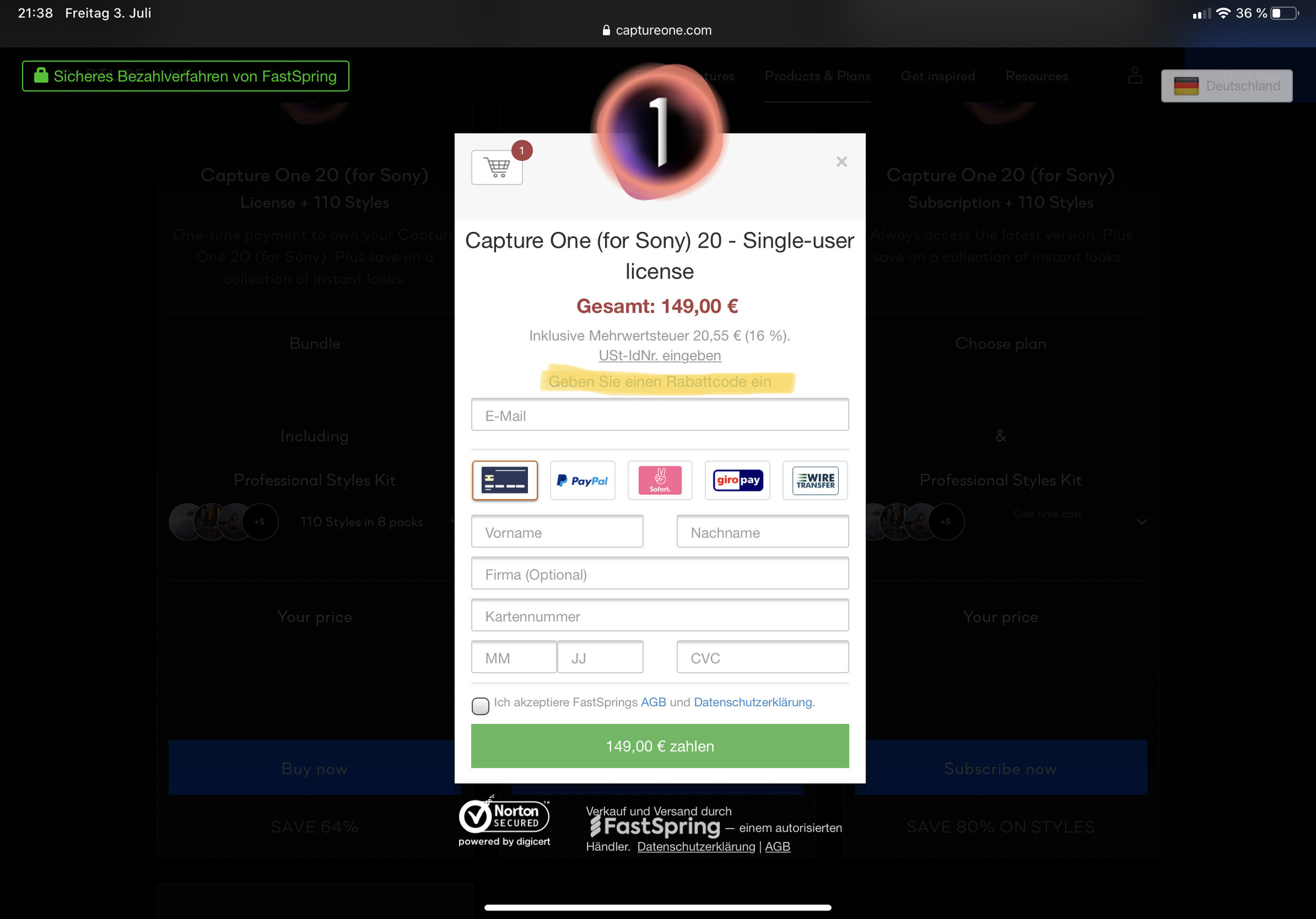This screenshot has height=919, width=1316.
Task: Open the shopping cart icon
Action: coord(497,167)
